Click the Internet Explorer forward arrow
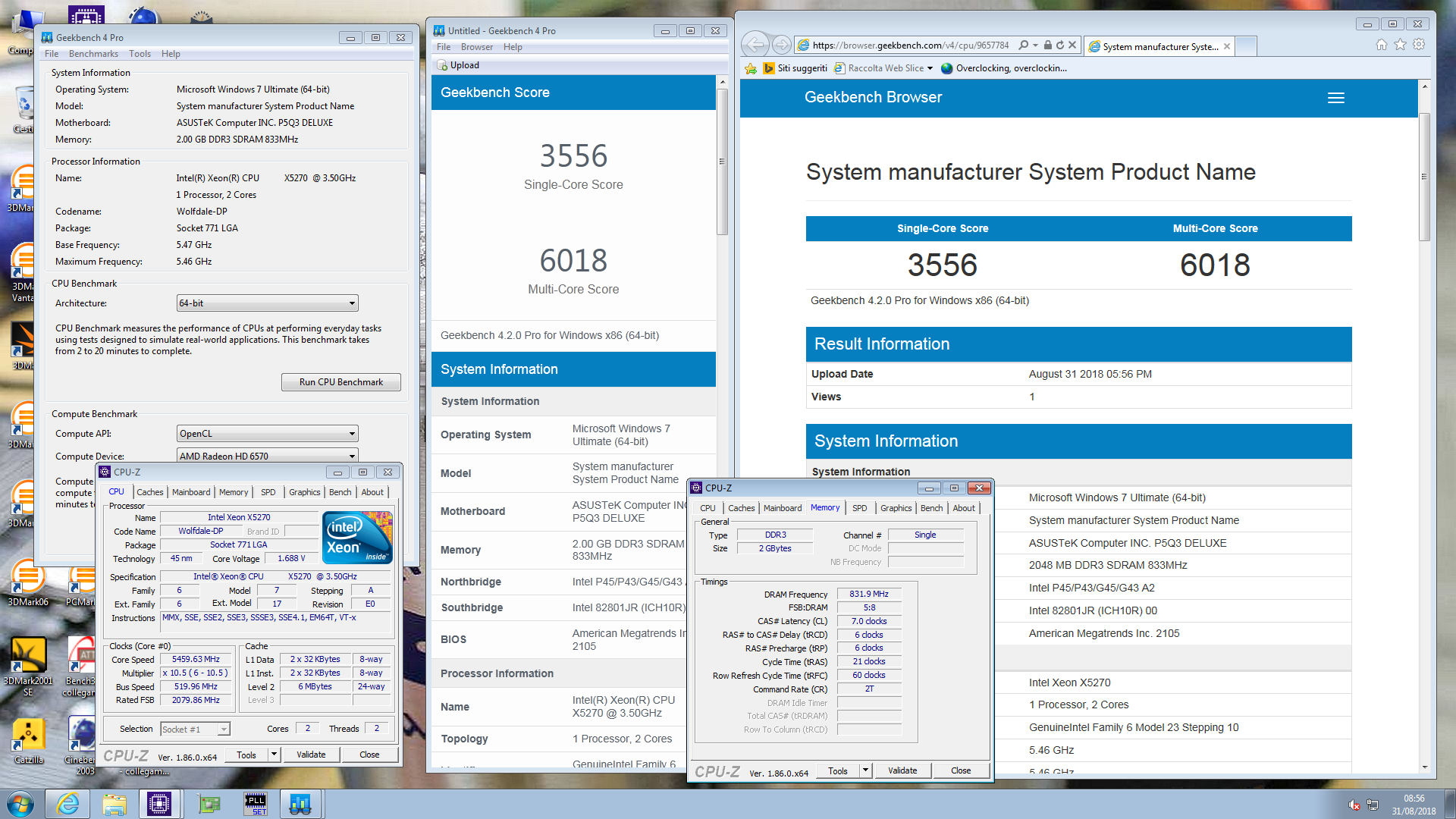Viewport: 1456px width, 819px height. coord(782,45)
